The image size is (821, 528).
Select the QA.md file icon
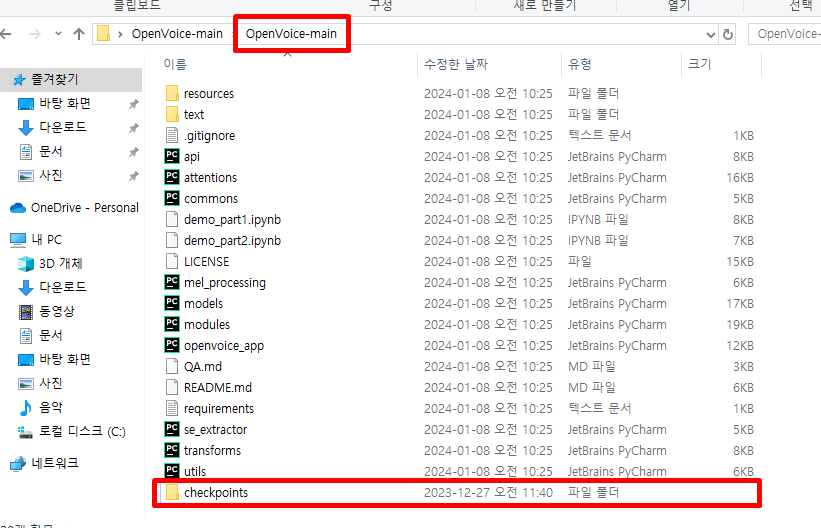tap(172, 366)
